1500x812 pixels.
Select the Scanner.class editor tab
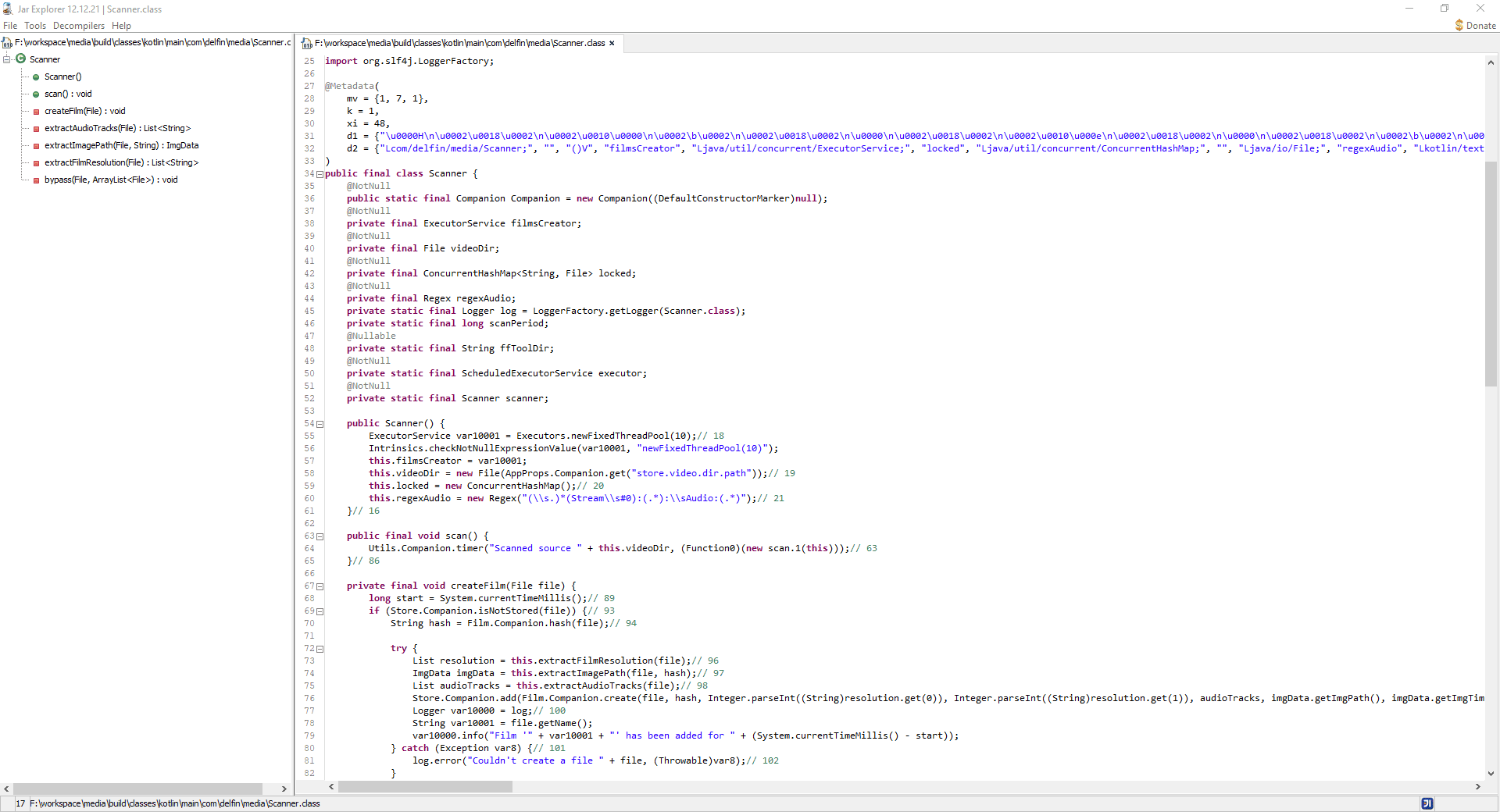point(459,43)
